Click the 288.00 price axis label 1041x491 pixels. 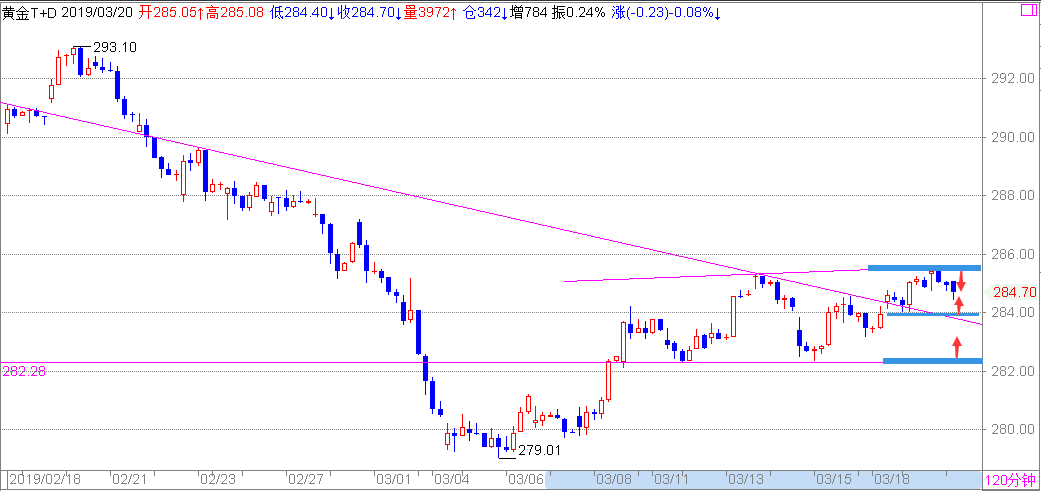click(x=1014, y=196)
